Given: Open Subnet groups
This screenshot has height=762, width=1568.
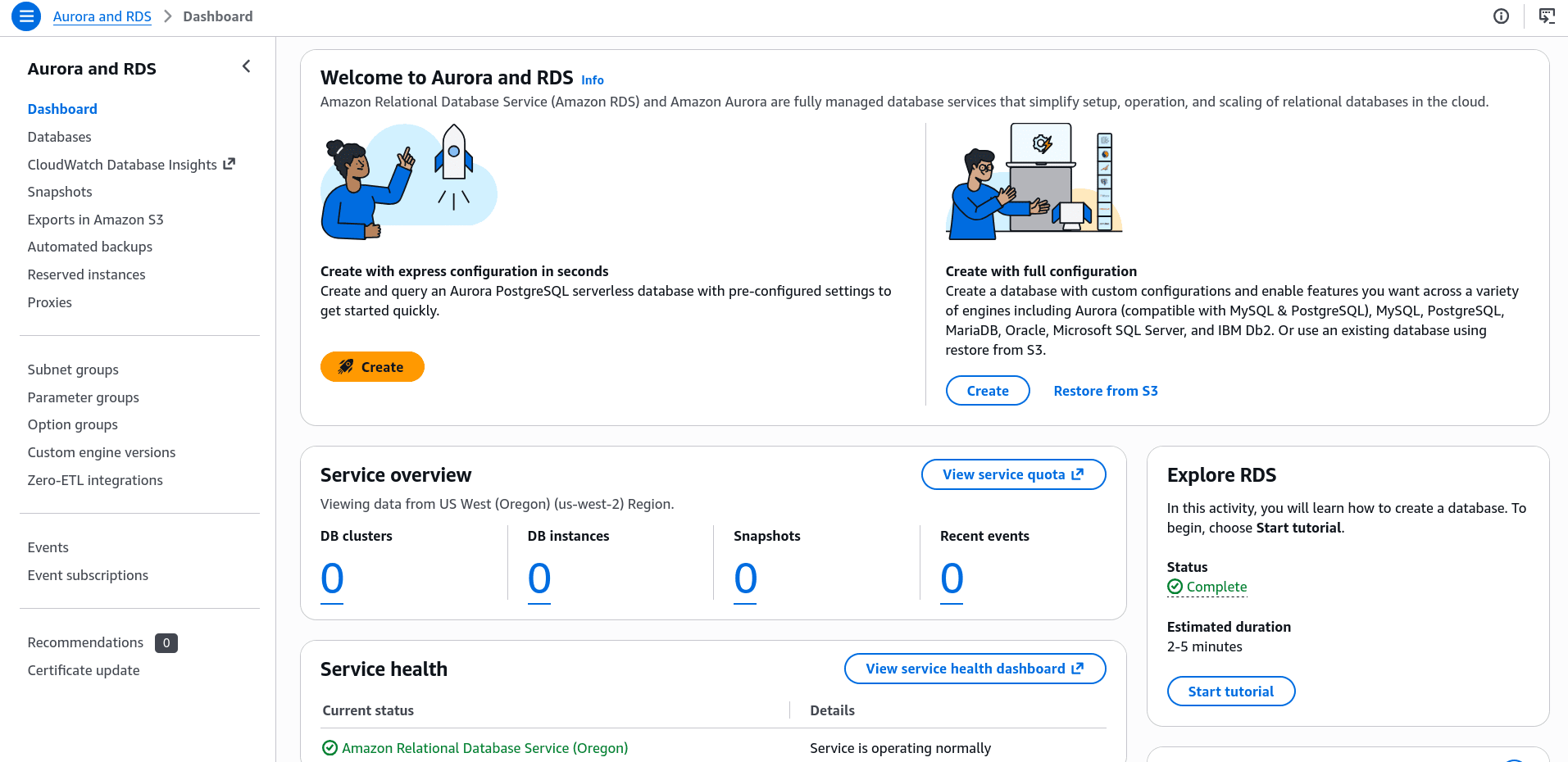Looking at the screenshot, I should click(73, 370).
